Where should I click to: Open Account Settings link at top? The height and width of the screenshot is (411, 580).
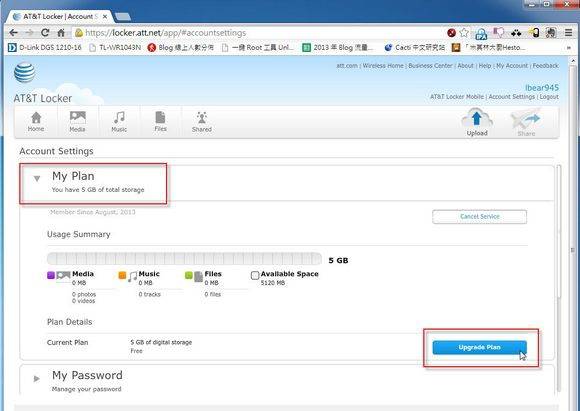pos(512,97)
